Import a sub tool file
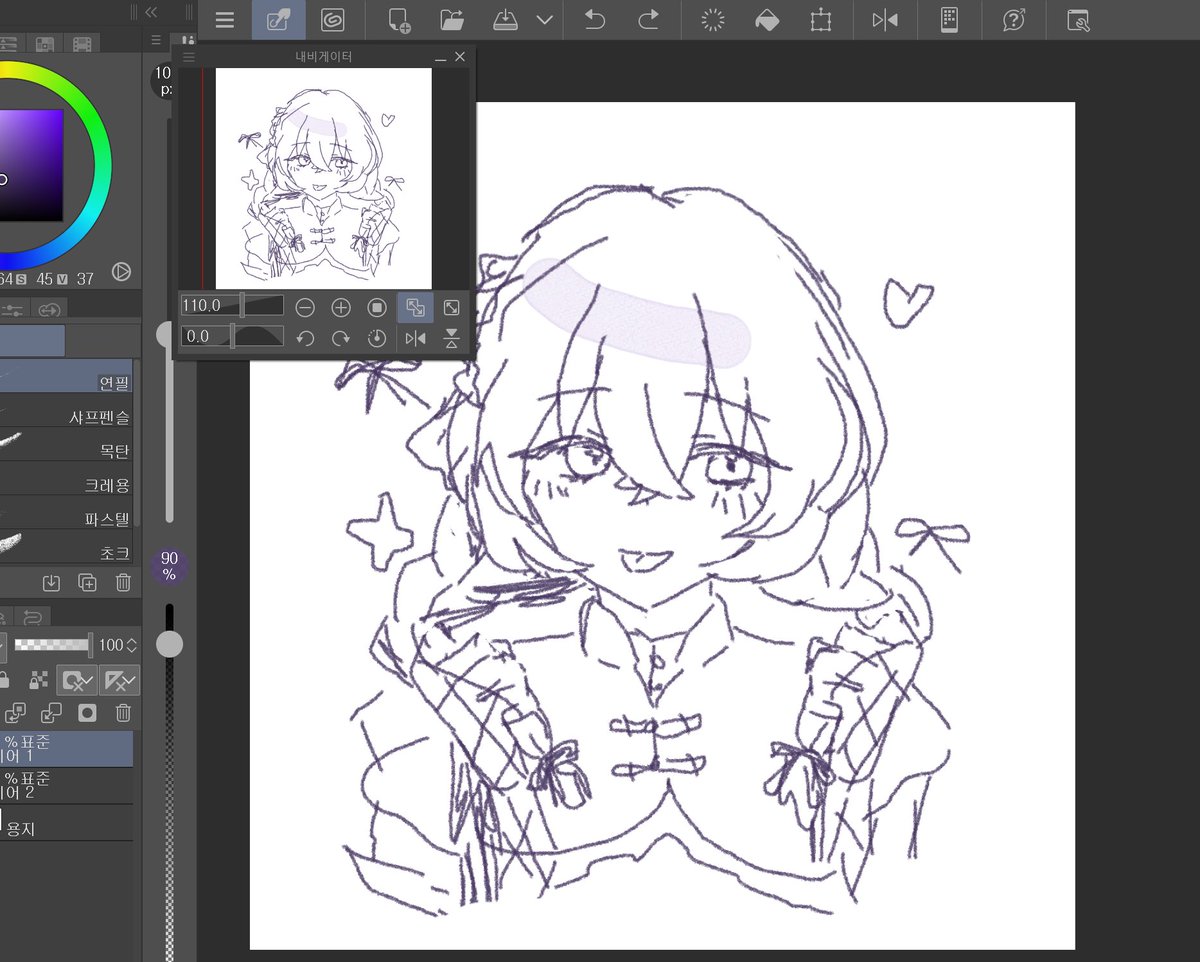1200x962 pixels. coord(51,582)
